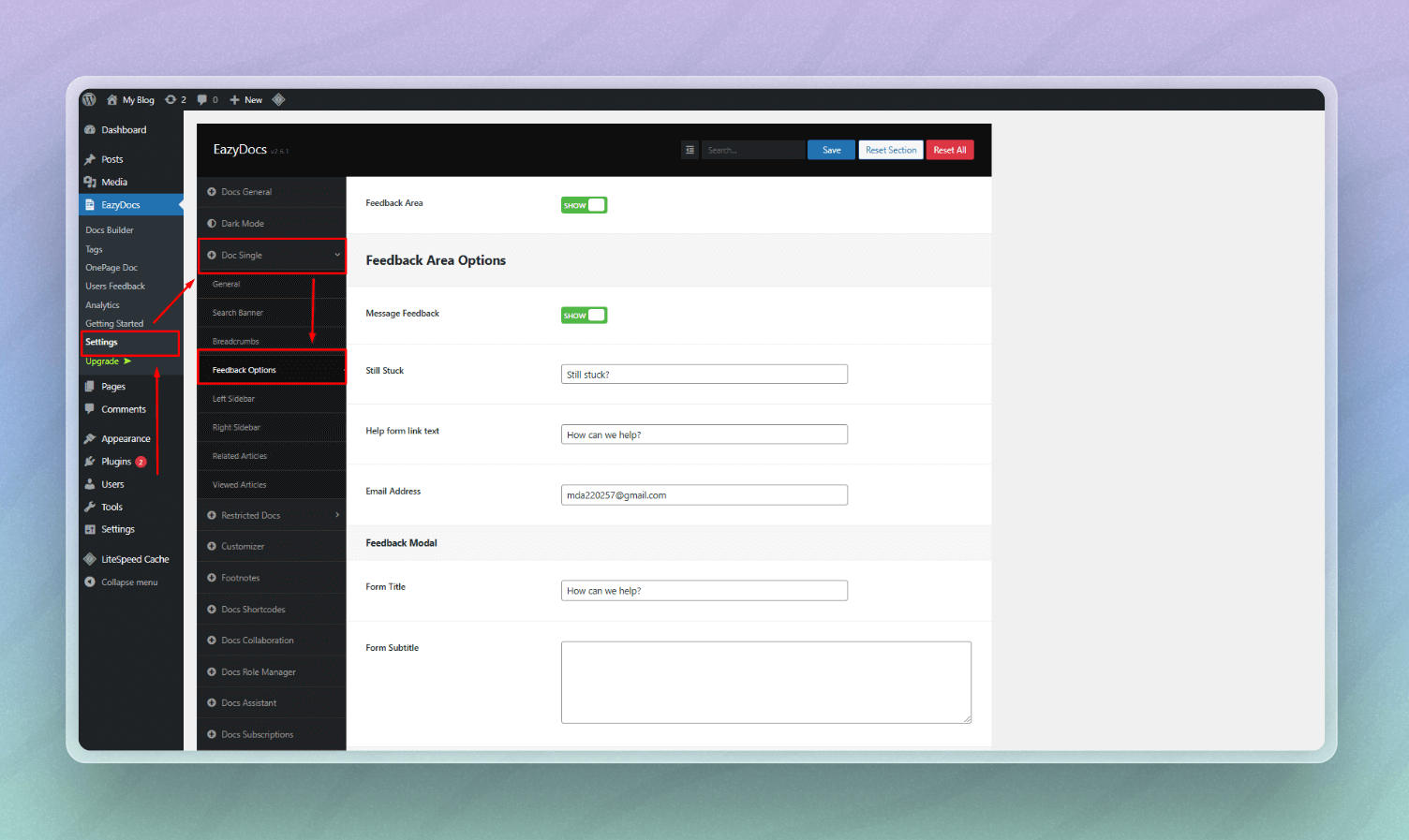Click the expand-all options icon beside search
The image size is (1409, 840).
[690, 150]
